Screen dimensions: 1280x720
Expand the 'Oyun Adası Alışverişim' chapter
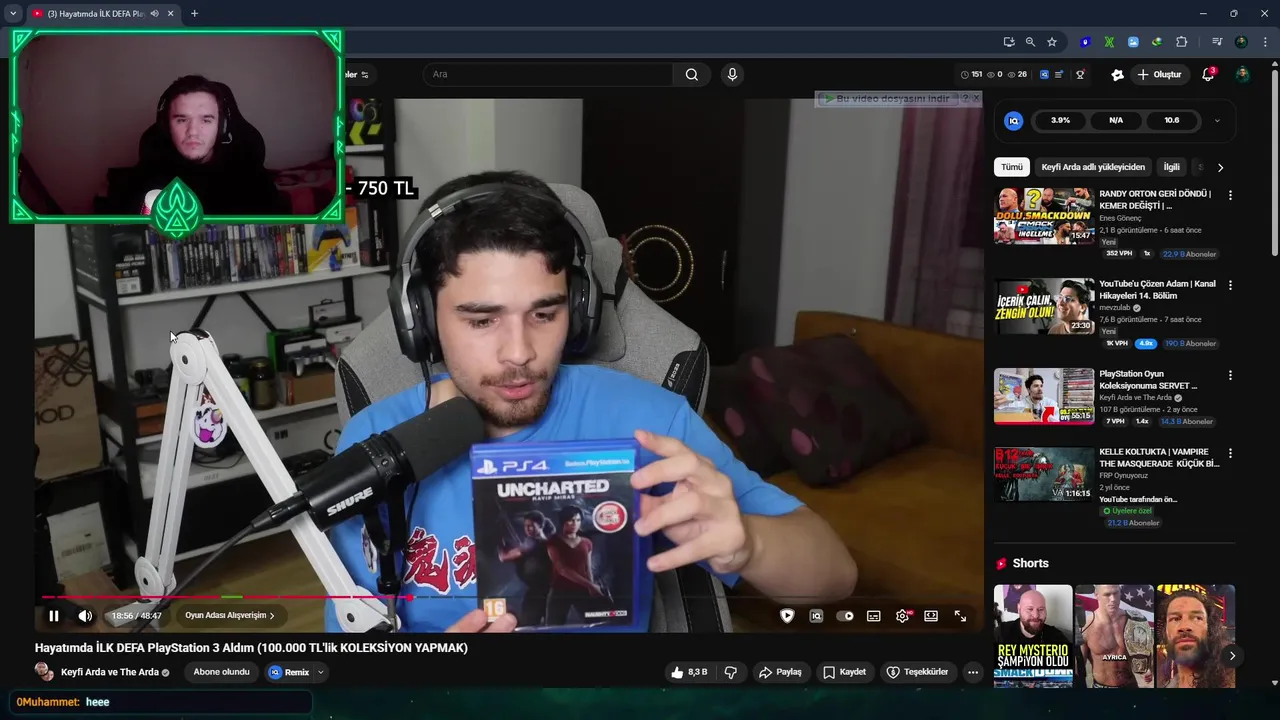230,616
